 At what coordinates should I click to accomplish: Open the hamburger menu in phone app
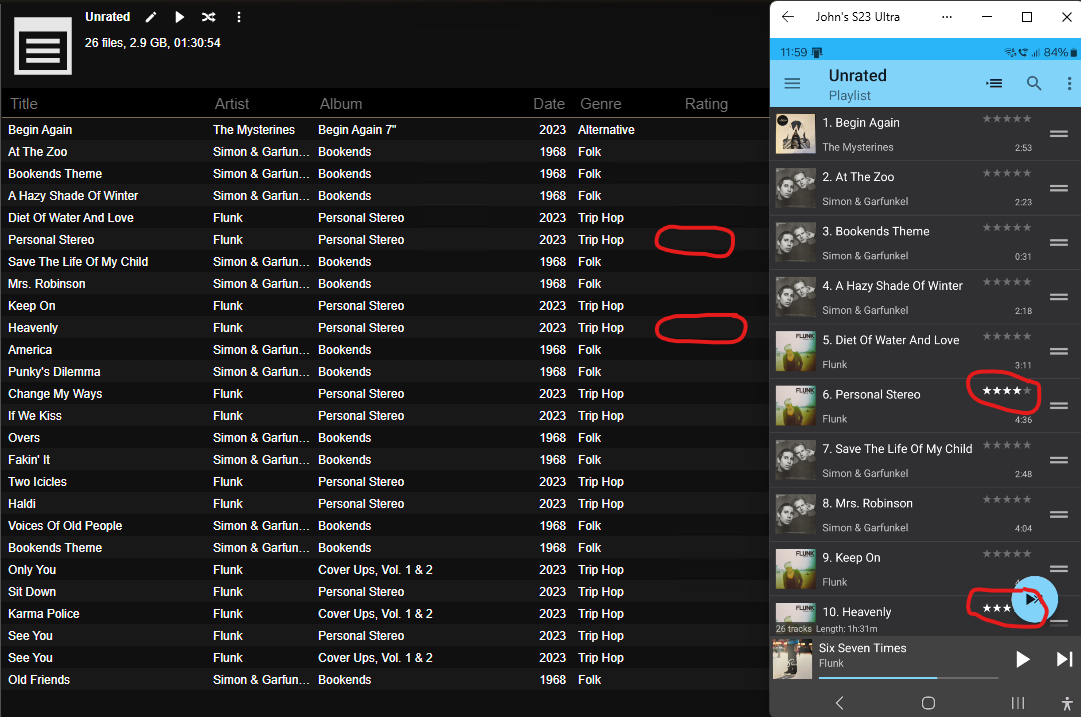pos(792,84)
